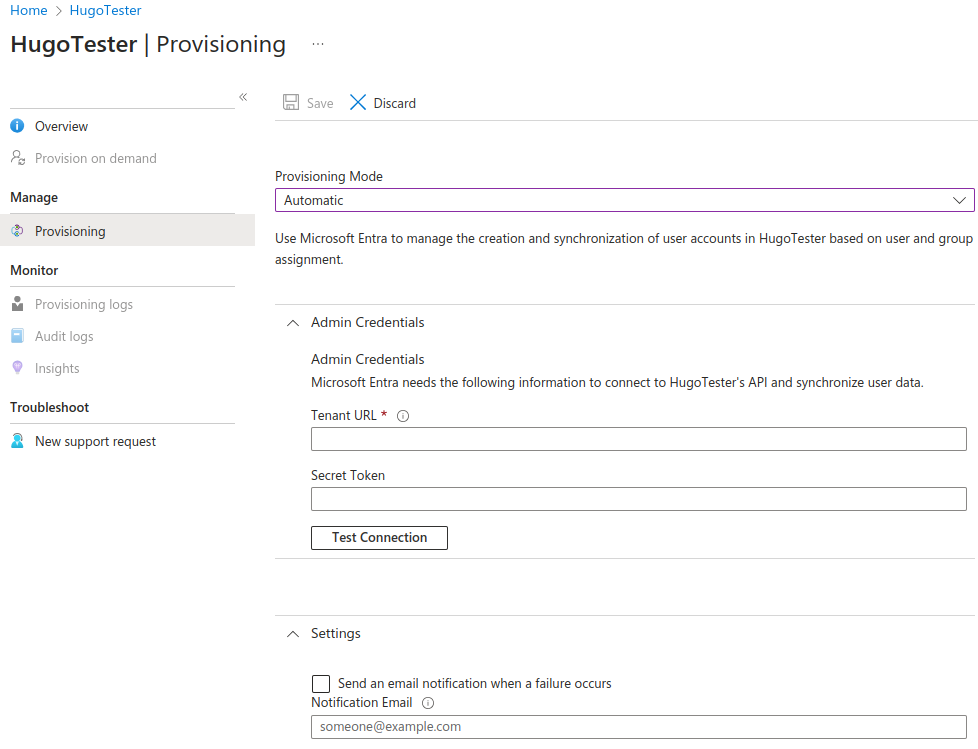The height and width of the screenshot is (749, 978).
Task: Open Insights menu item
Action: 57,368
